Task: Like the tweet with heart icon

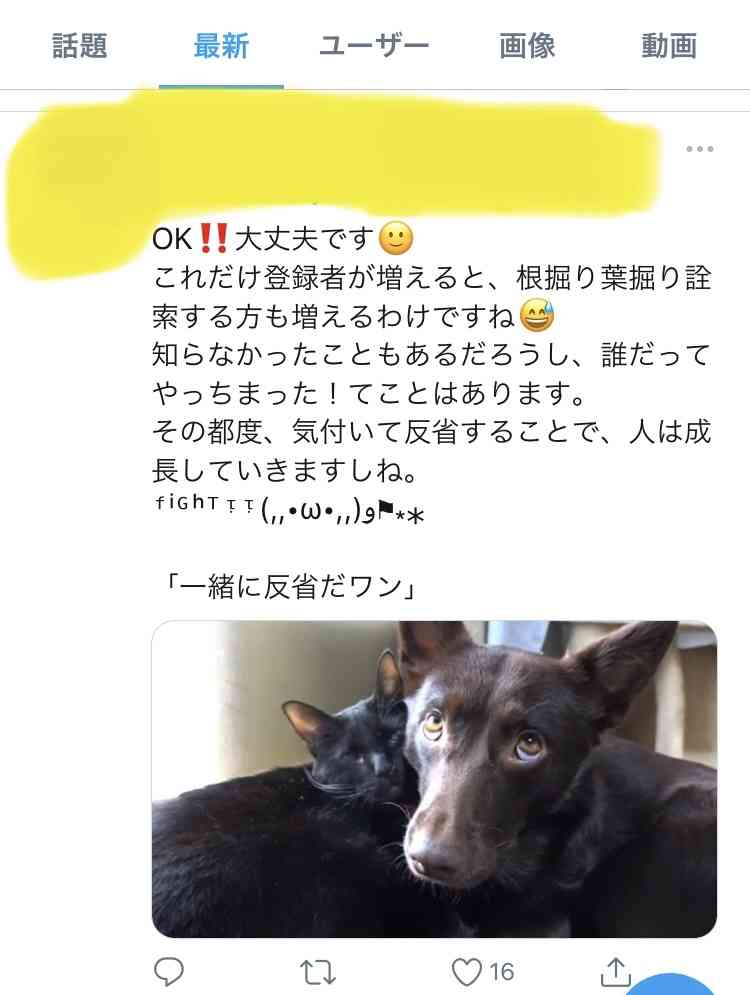Action: [x=466, y=972]
